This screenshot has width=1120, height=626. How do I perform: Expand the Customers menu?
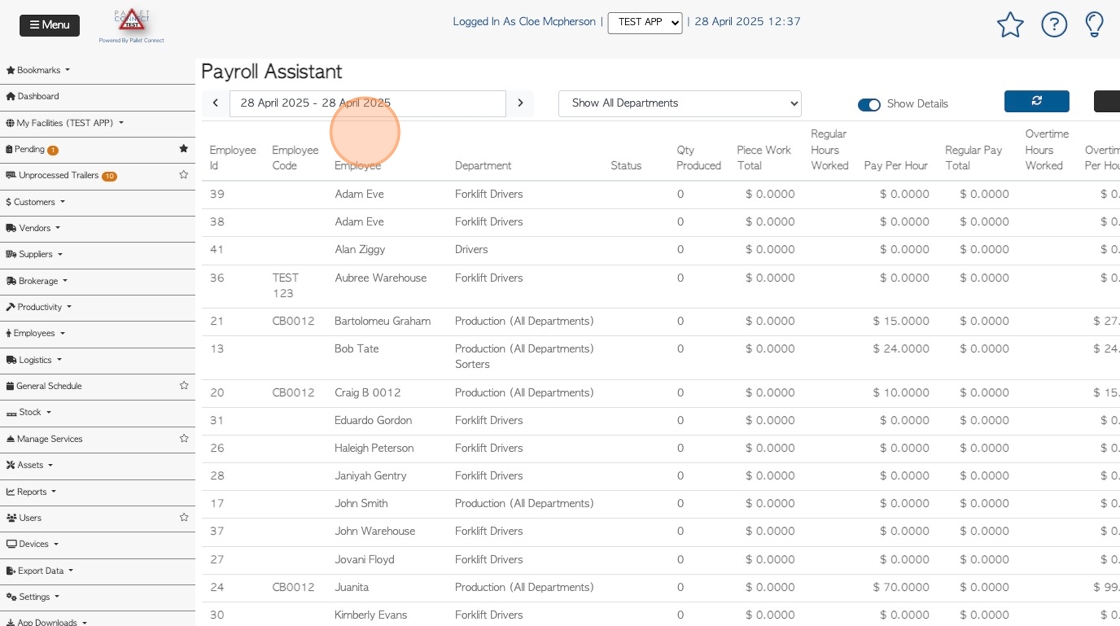click(x=35, y=202)
